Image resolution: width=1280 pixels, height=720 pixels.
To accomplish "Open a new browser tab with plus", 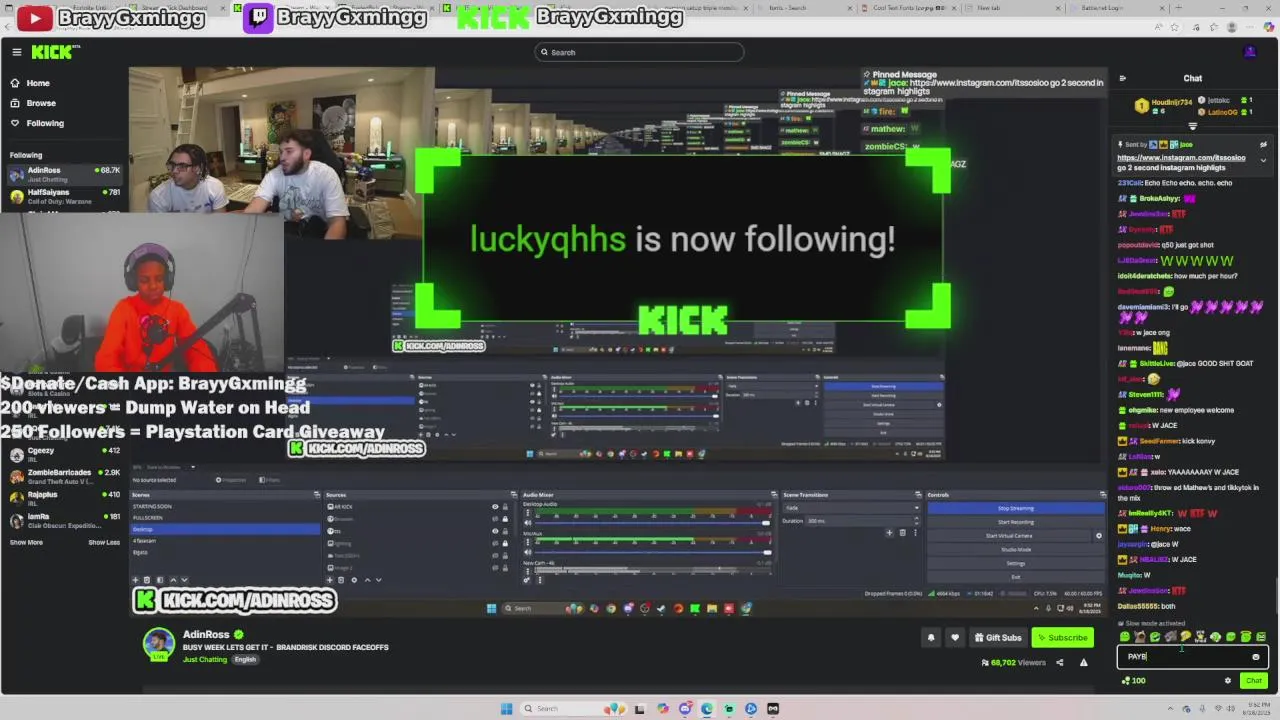I will (1178, 8).
